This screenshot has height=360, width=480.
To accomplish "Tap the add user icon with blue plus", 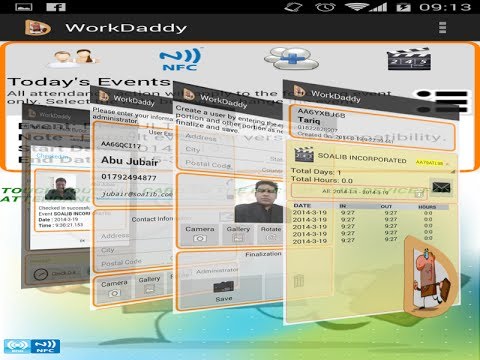I will click(291, 58).
